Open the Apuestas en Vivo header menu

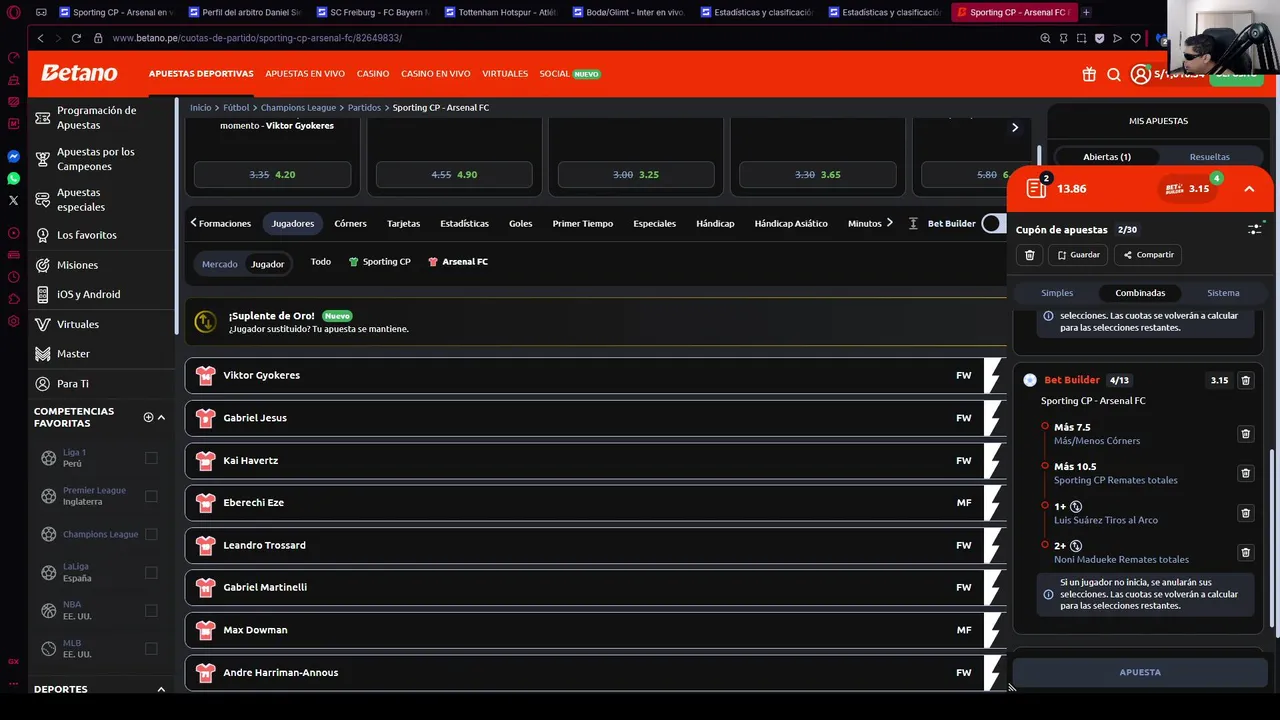[x=305, y=74]
